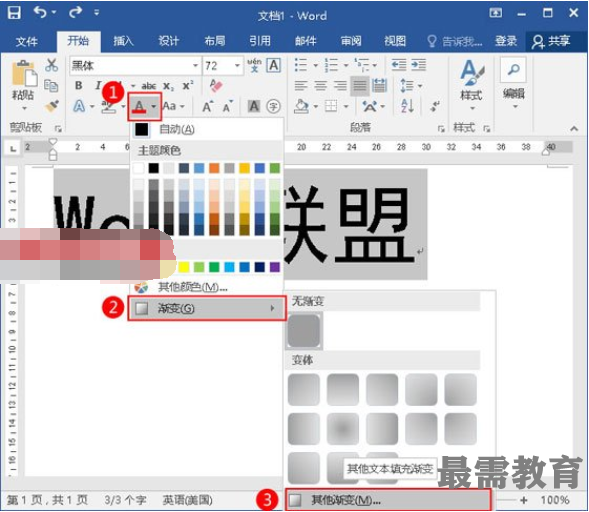Open the 文件 File tab
This screenshot has height=512, width=589.
click(x=27, y=41)
